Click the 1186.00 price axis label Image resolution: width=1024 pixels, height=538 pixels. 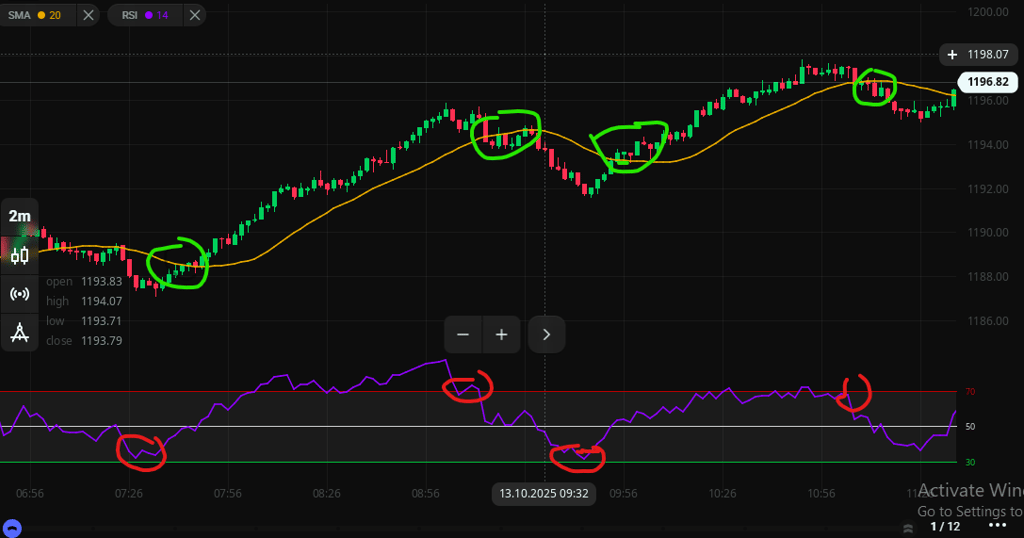[988, 321]
